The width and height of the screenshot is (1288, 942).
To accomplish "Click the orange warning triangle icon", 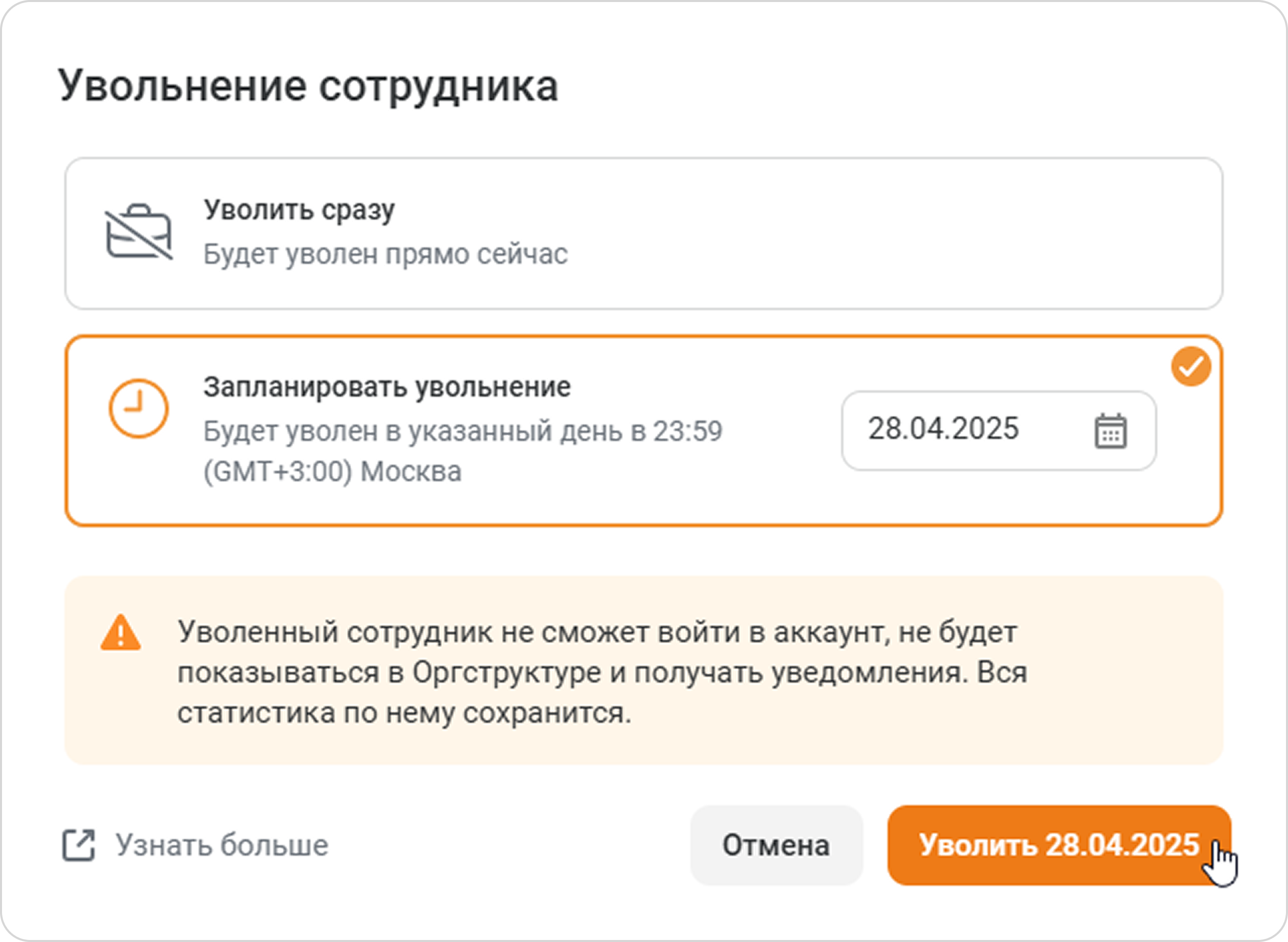I will tap(120, 632).
